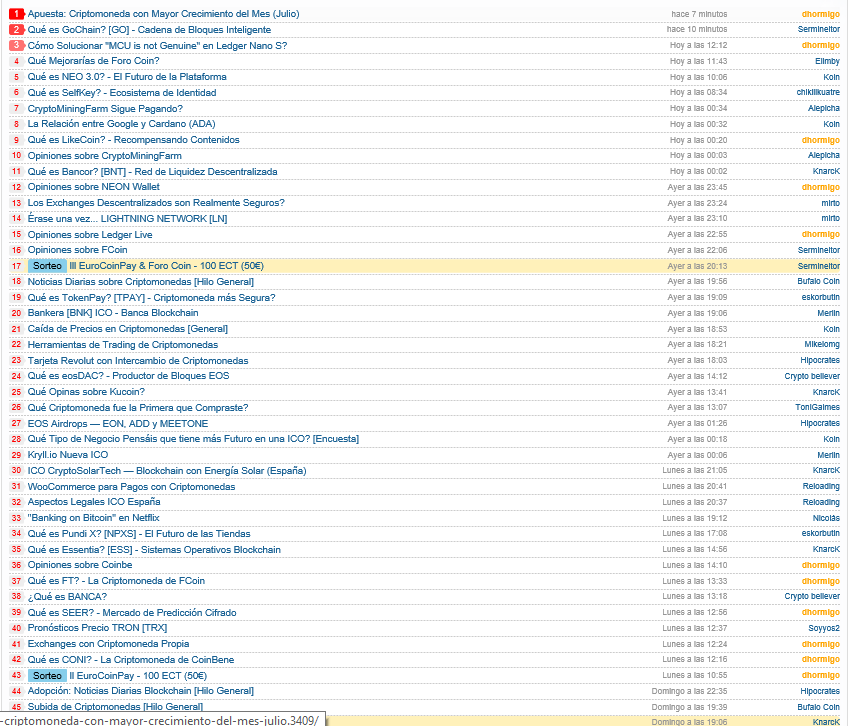This screenshot has height=726, width=852.
Task: Open 'Opiniones sobre Coinbe' thread
Action: pos(80,565)
